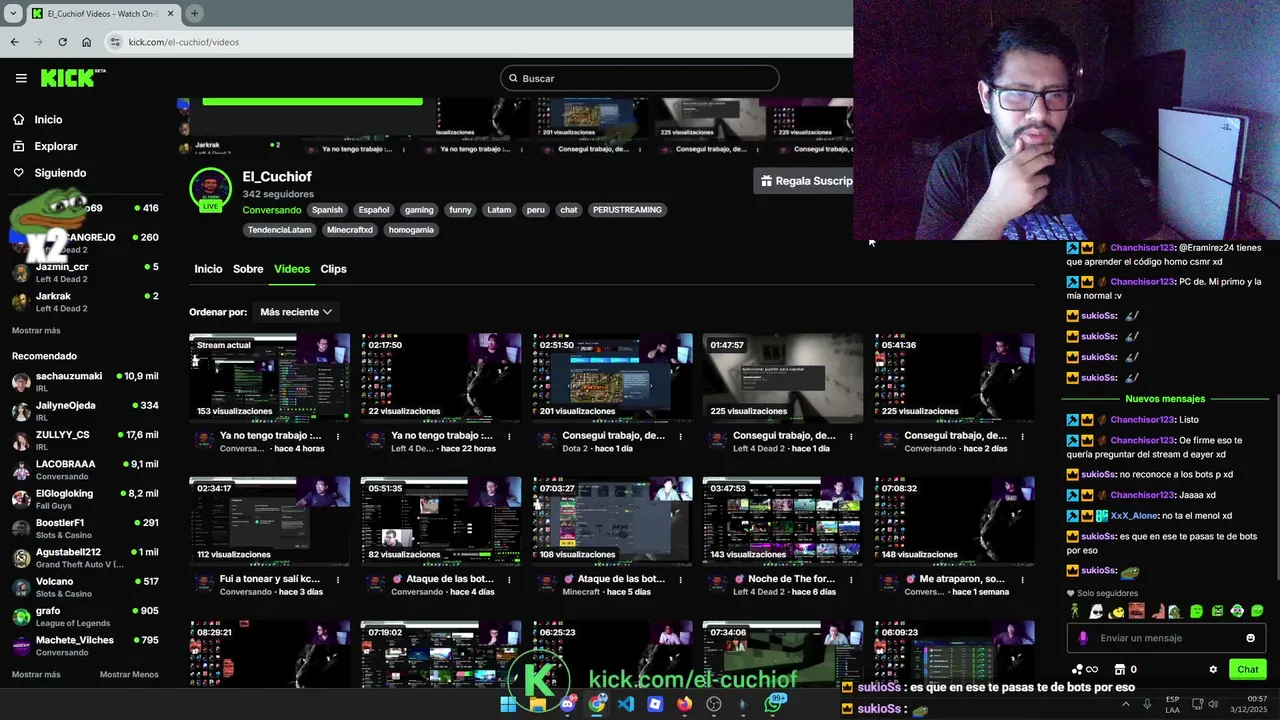Click the Nuevos mensajes chat banner
This screenshot has height=720, width=1280.
1165,399
